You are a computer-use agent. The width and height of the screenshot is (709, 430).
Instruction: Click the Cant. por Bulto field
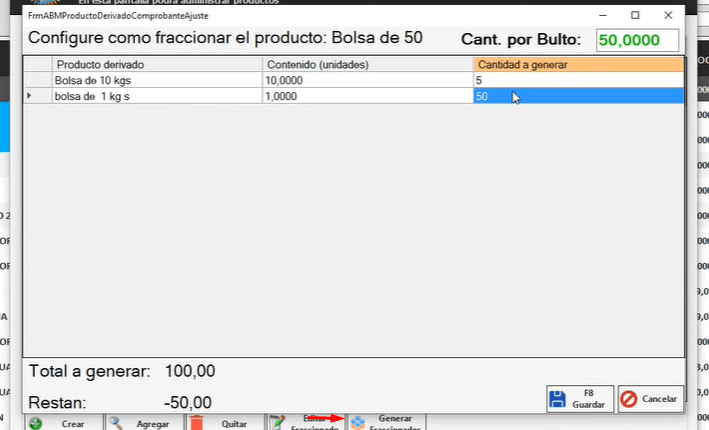[x=637, y=40]
